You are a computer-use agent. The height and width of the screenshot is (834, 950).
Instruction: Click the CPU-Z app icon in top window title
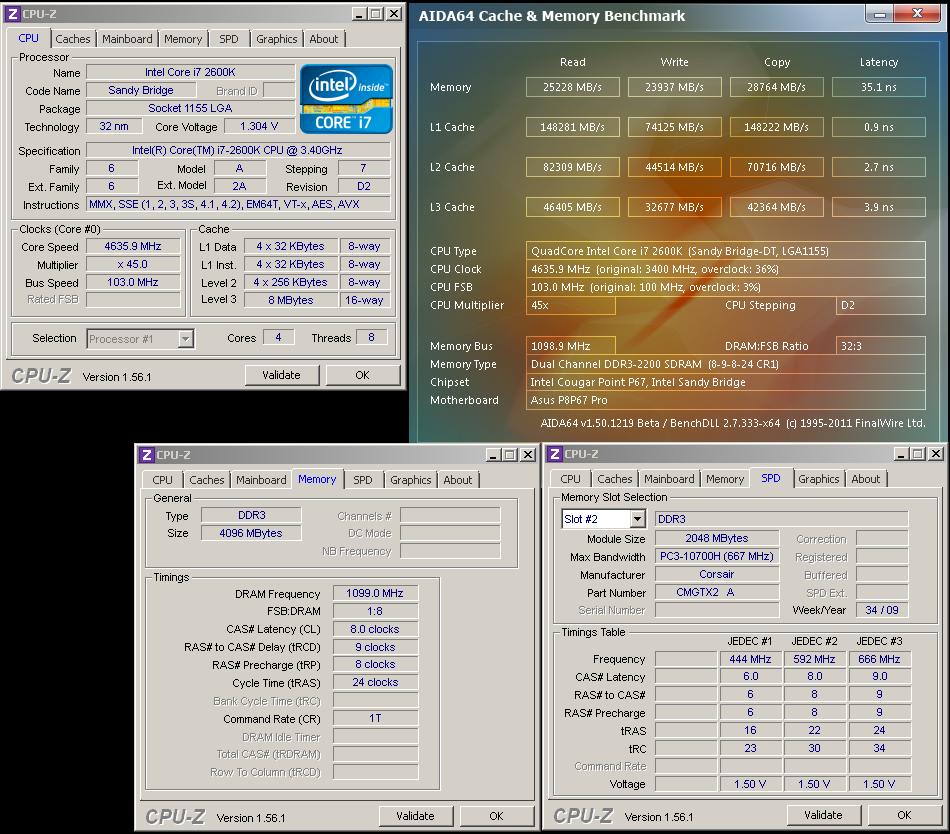coord(13,14)
